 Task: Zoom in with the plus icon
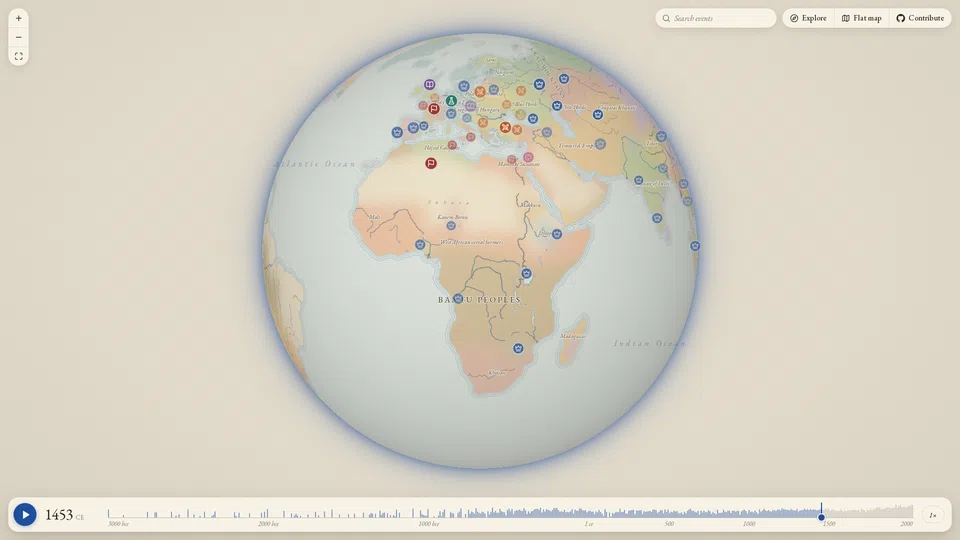pos(18,18)
